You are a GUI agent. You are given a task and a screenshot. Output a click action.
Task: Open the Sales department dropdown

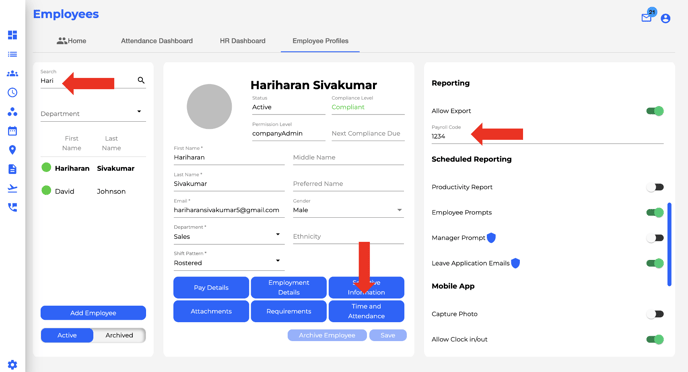point(229,236)
